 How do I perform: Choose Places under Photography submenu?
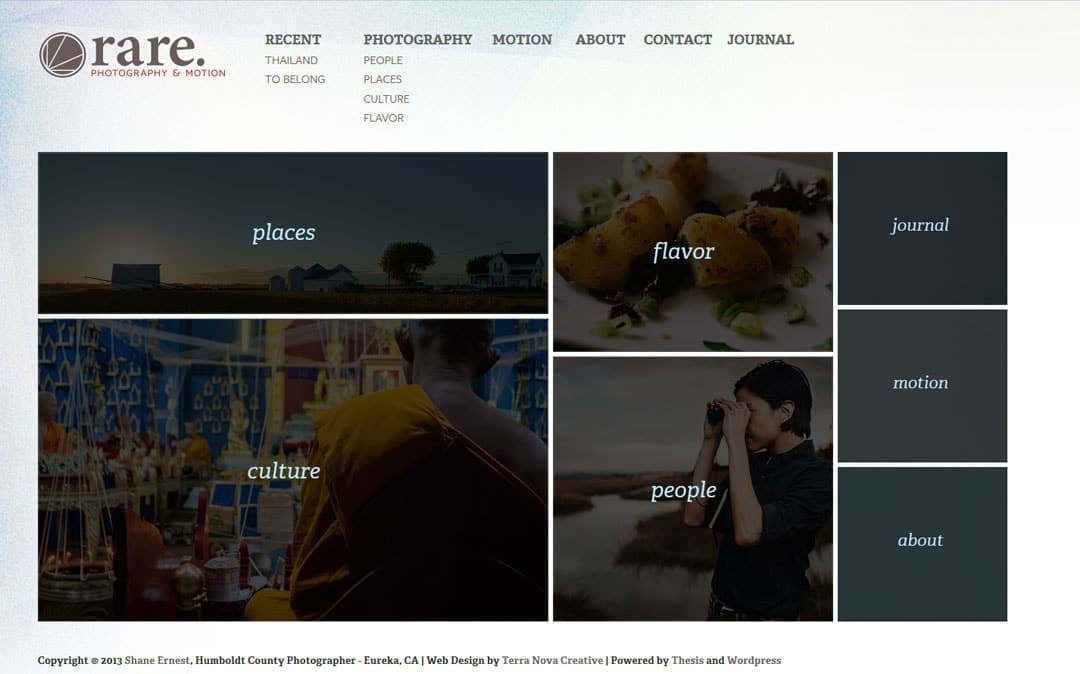[x=382, y=79]
